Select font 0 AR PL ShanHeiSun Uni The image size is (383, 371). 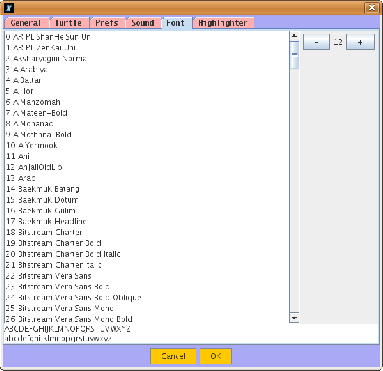point(147,37)
